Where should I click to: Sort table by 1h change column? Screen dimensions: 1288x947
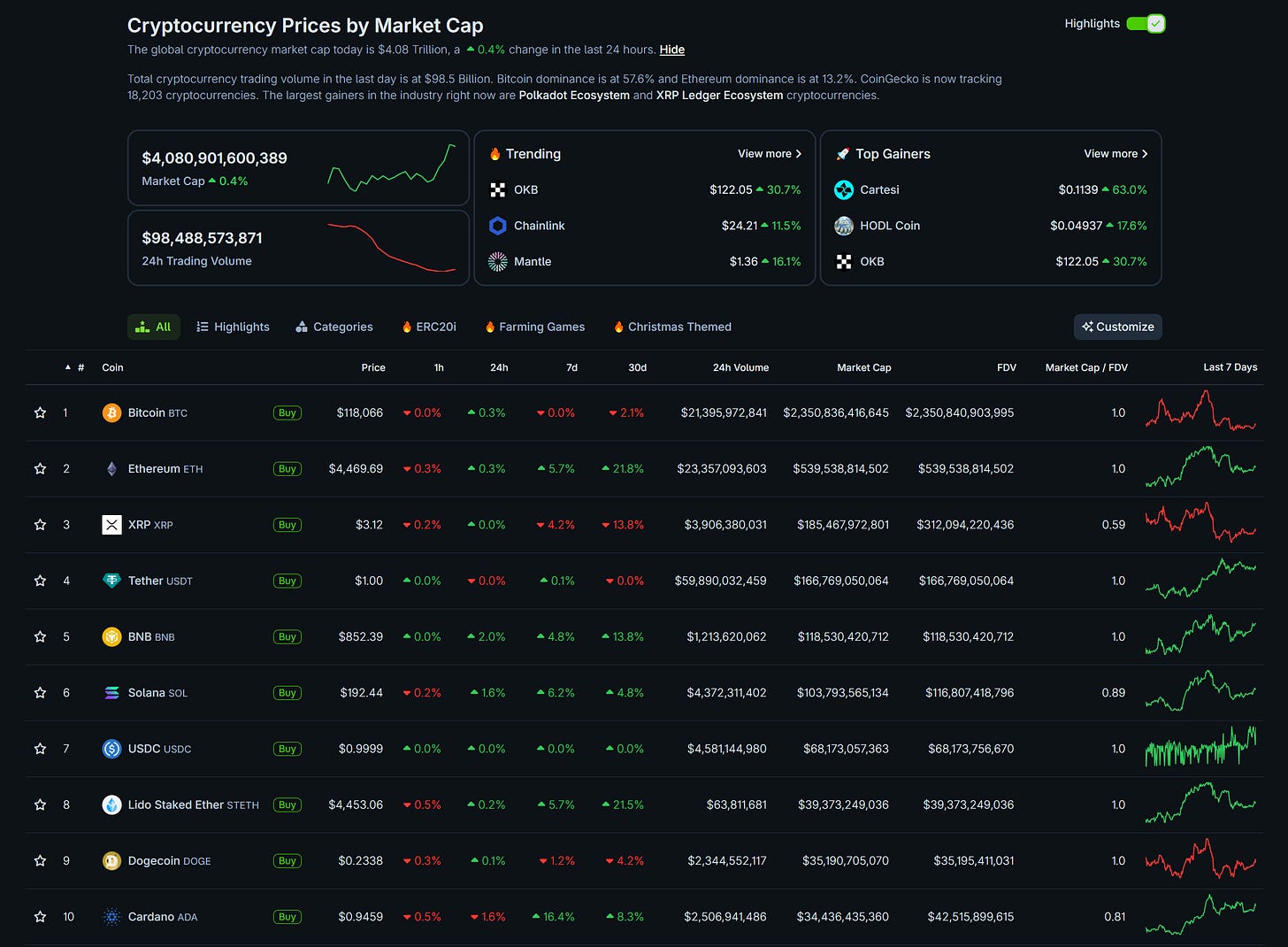439,367
